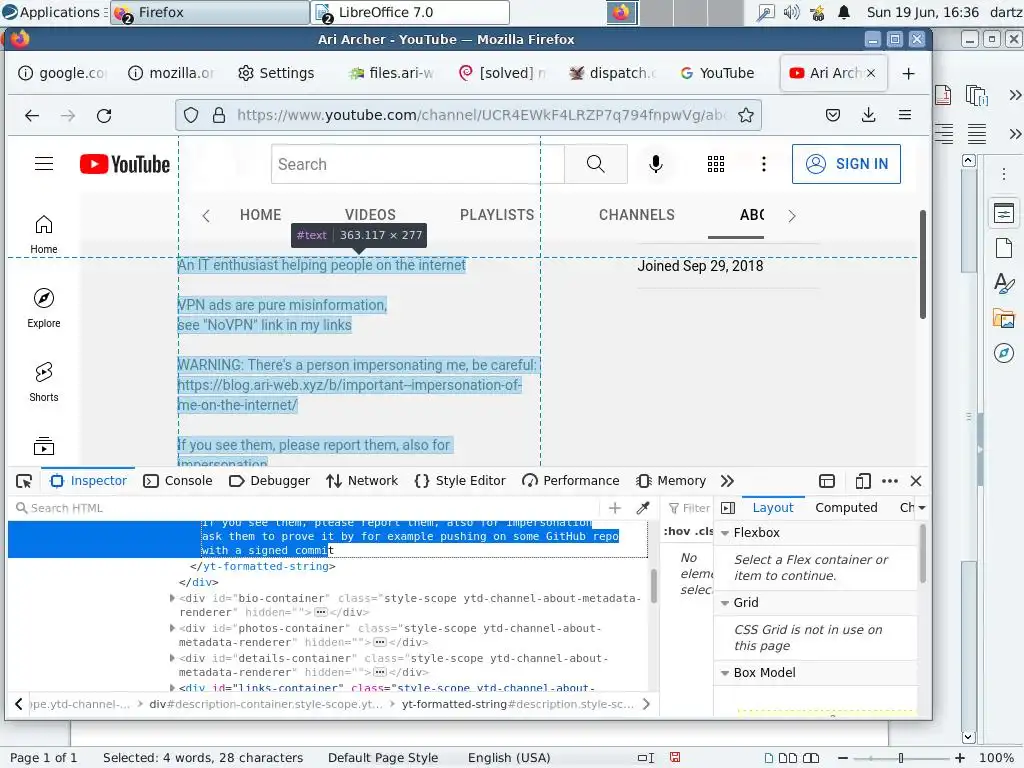Viewport: 1024px width, 768px height.
Task: Grab a color with devtools eyedropper
Action: (x=643, y=508)
